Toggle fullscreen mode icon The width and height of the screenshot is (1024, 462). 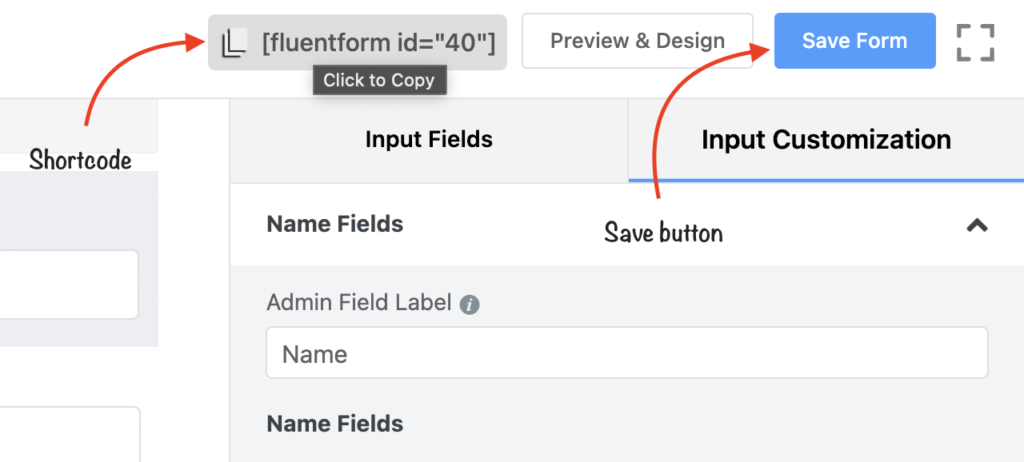point(975,42)
